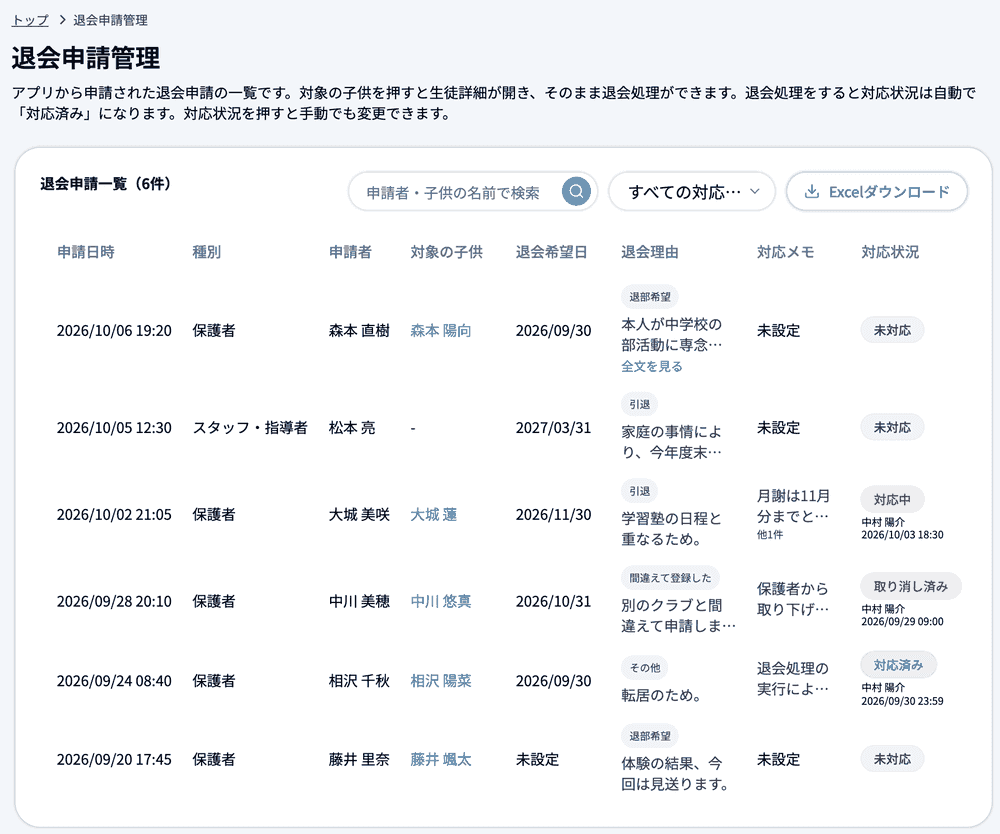Click desired date 2026/11/30
Viewport: 1000px width, 834px height.
click(x=554, y=515)
